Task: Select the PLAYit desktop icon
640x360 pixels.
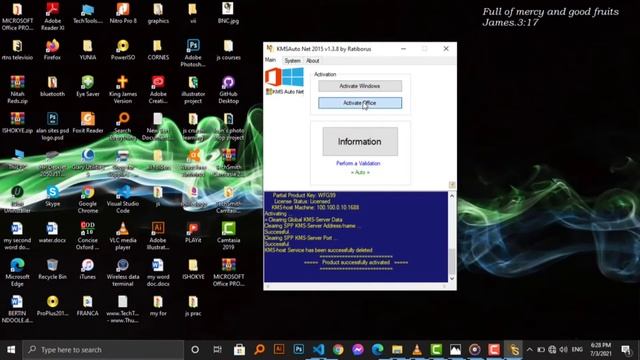Action: (193, 233)
